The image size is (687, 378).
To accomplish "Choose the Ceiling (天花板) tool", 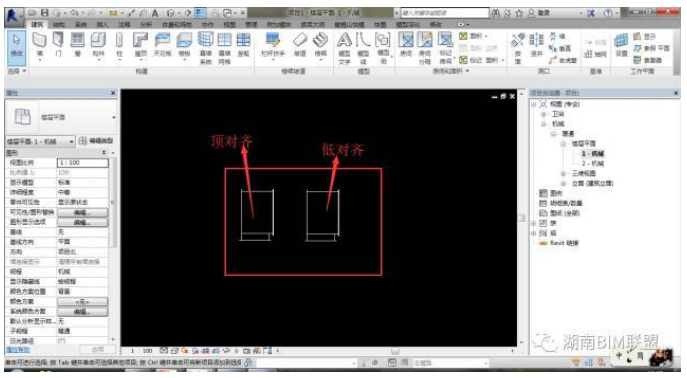I will click(162, 45).
